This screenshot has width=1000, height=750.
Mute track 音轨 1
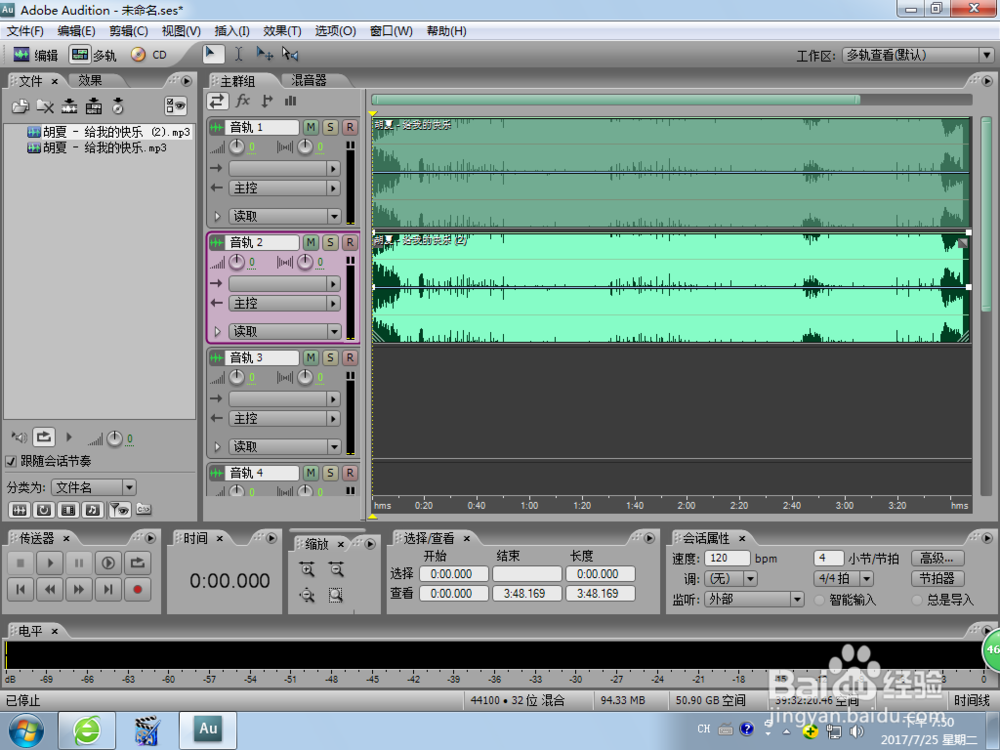point(311,127)
